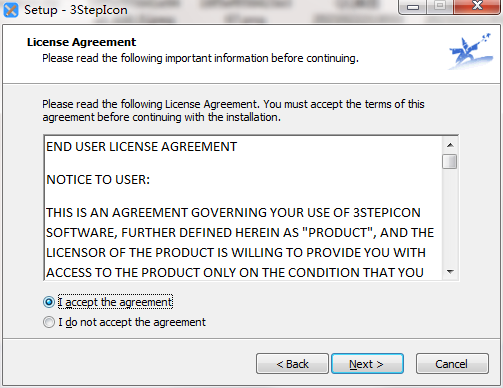Click the license text scrollbar thumb
The width and height of the screenshot is (503, 388).
(450, 161)
